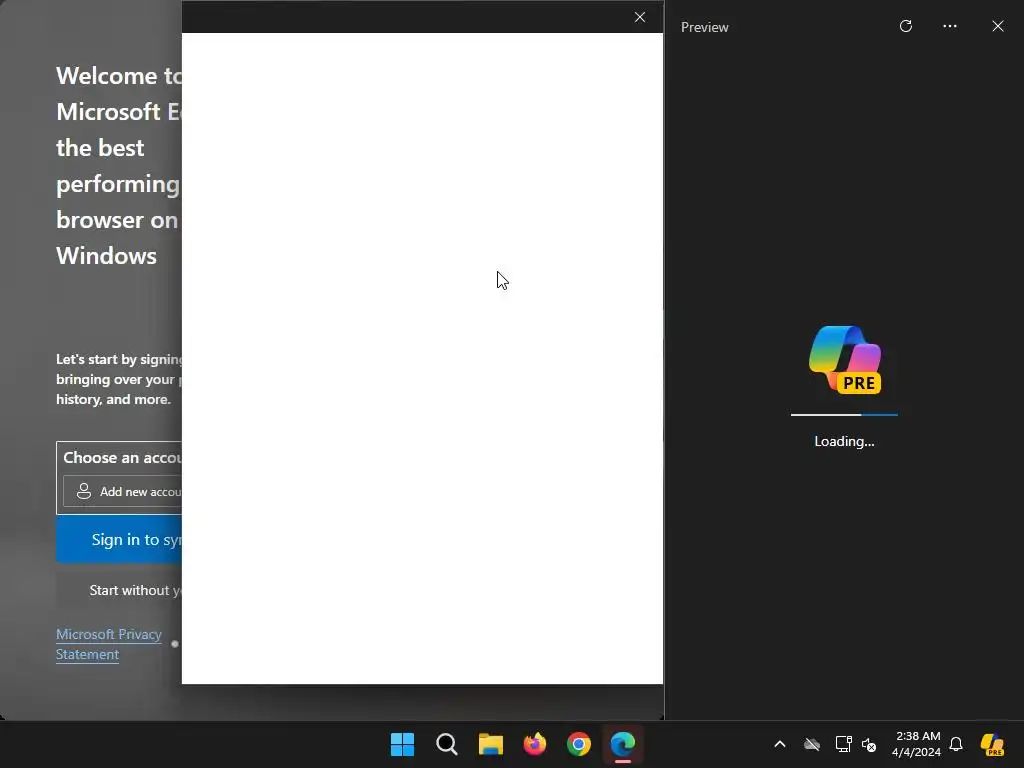Image resolution: width=1024 pixels, height=768 pixels.
Task: Open the clock showing 2:38 AM
Action: point(917,744)
